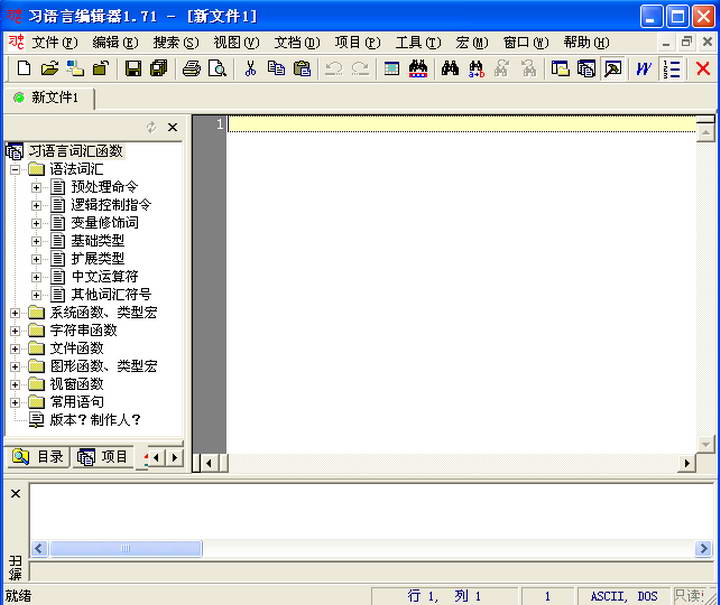Expand the 变量修饰词 node
Image resolution: width=720 pixels, height=605 pixels.
click(36, 223)
